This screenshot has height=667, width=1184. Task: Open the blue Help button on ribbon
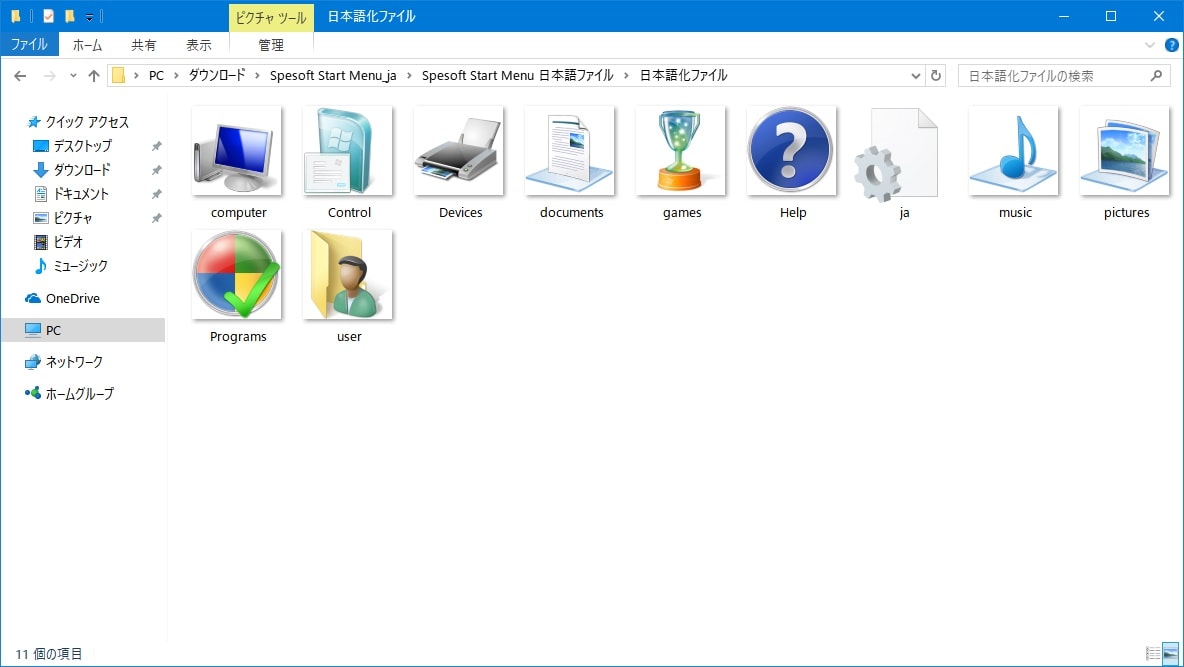click(1172, 45)
